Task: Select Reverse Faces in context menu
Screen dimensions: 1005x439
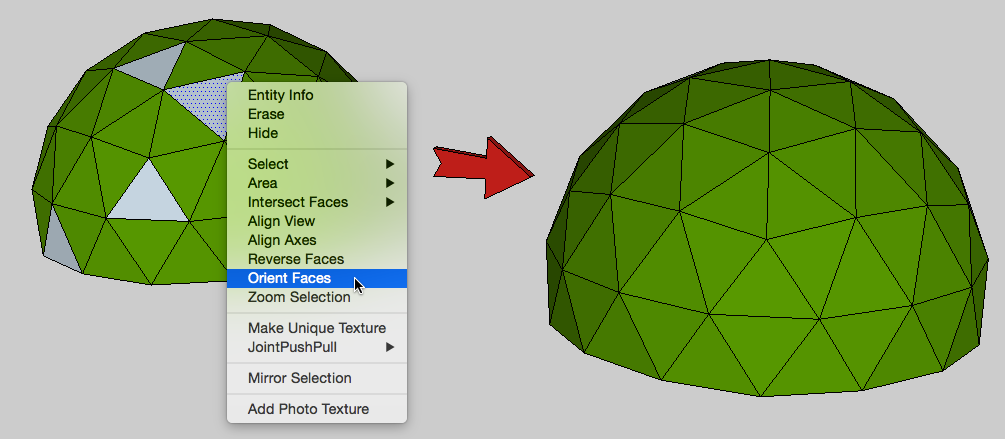Action: point(317,259)
